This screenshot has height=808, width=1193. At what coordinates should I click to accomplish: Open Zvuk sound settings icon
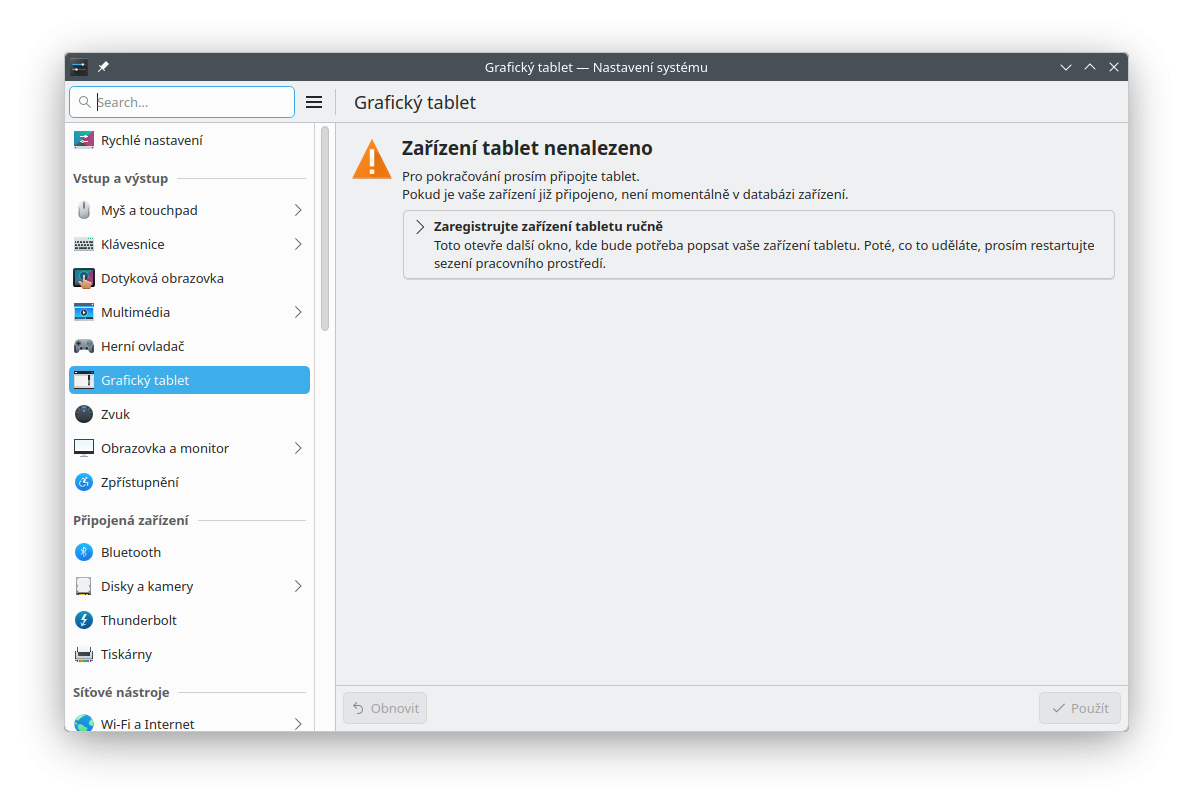tap(84, 414)
